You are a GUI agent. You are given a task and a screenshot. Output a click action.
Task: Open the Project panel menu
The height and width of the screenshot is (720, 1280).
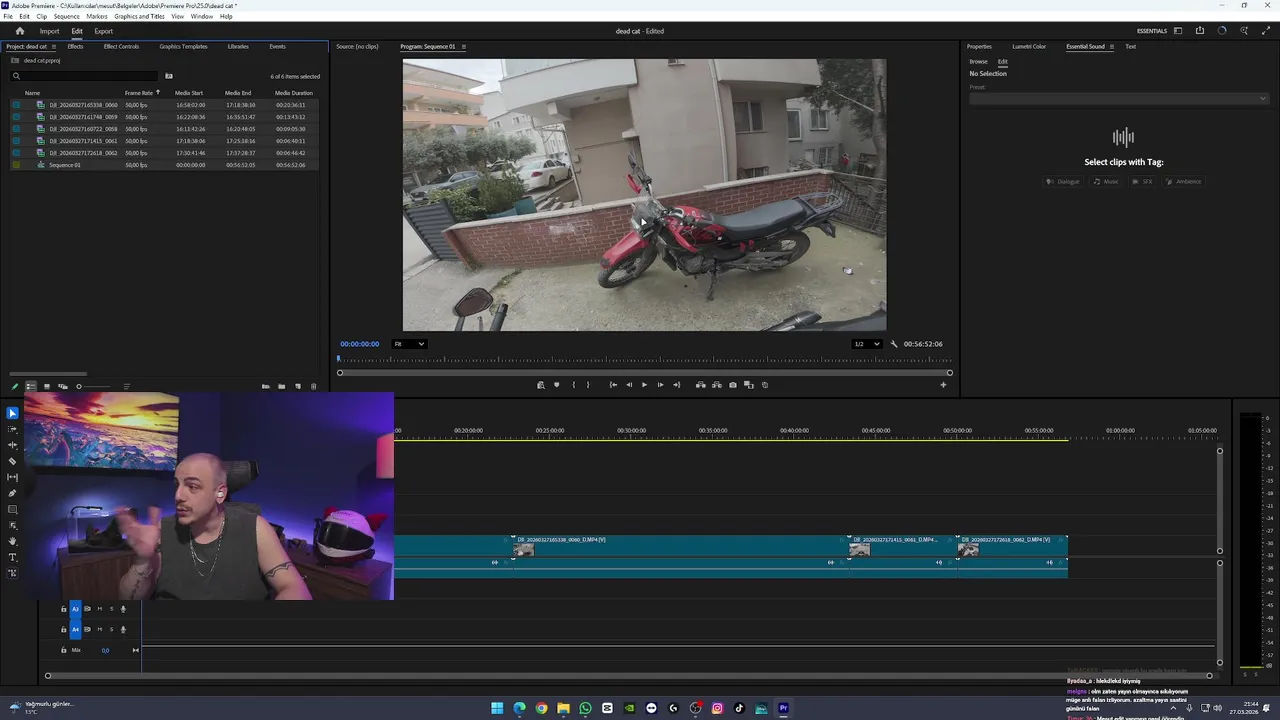point(56,46)
